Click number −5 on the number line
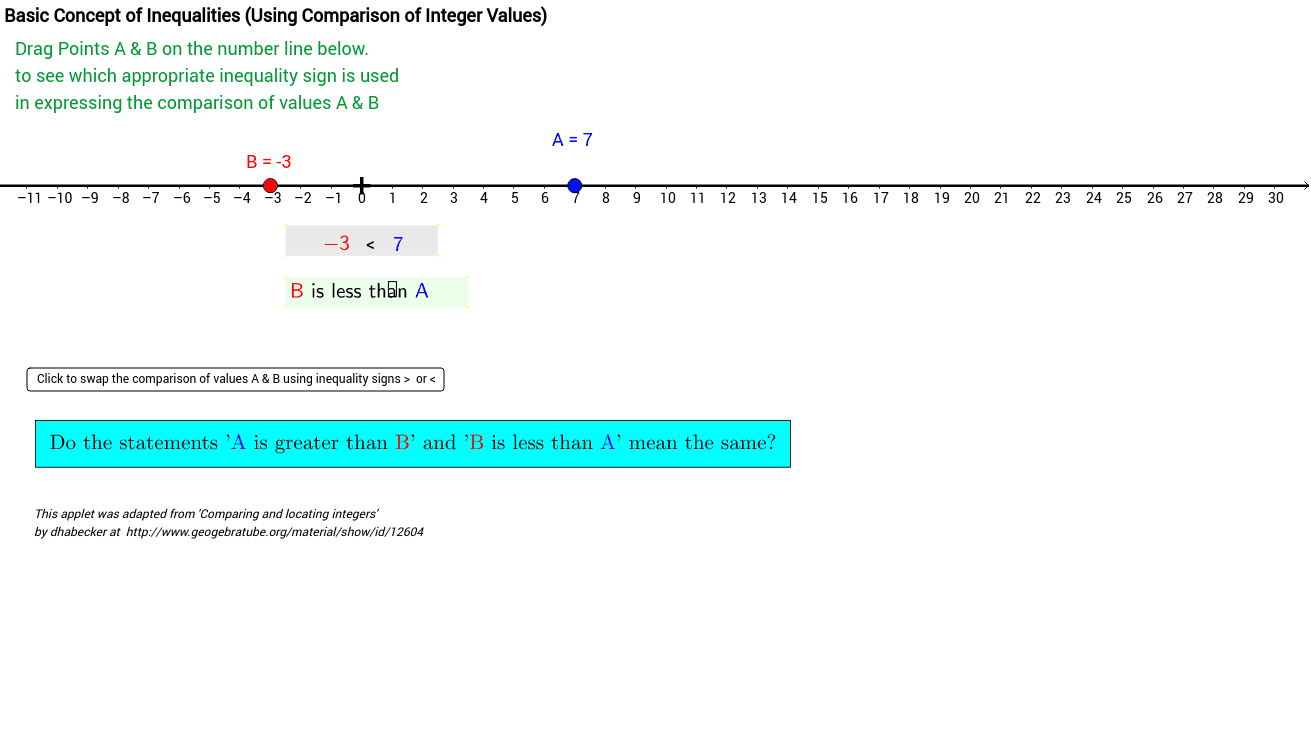 point(212,198)
